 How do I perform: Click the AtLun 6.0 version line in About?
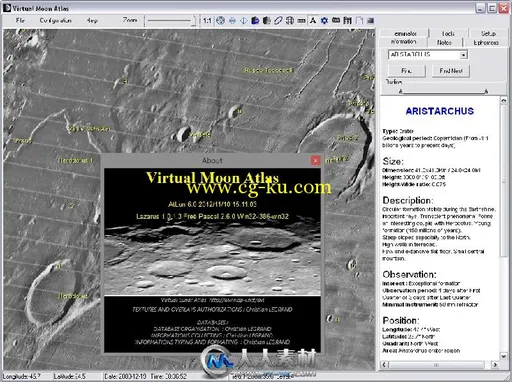click(212, 204)
